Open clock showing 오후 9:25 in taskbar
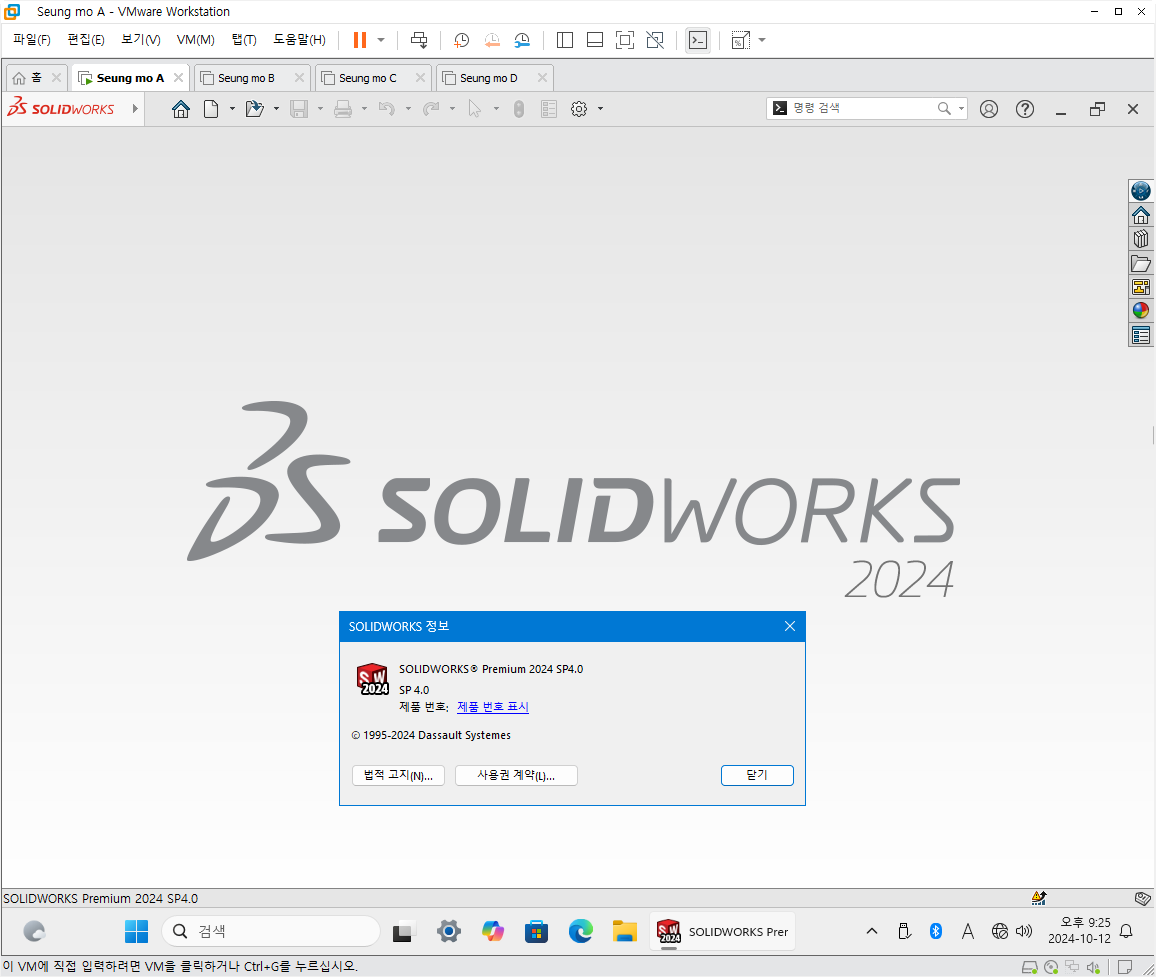1156x977 pixels. tap(1079, 931)
